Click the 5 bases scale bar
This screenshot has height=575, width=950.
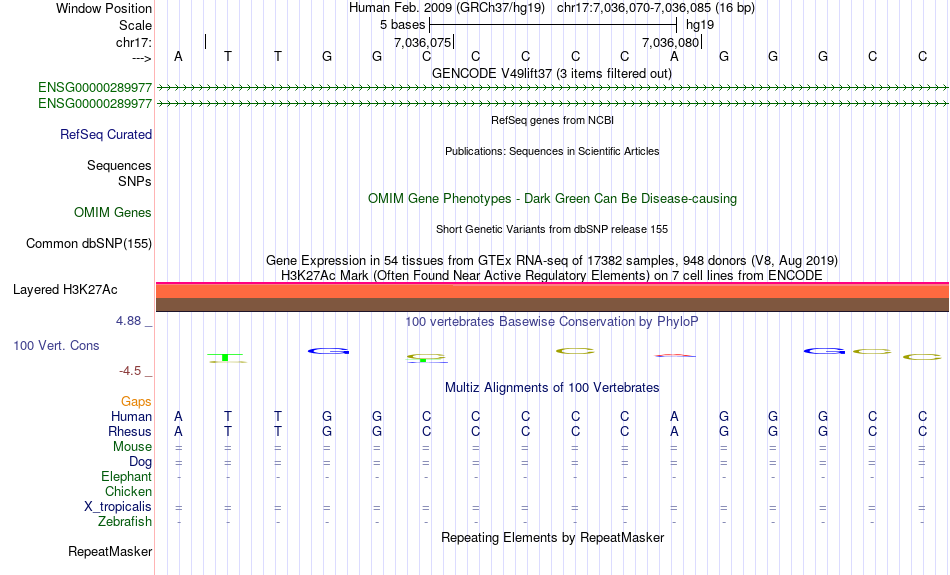click(553, 25)
